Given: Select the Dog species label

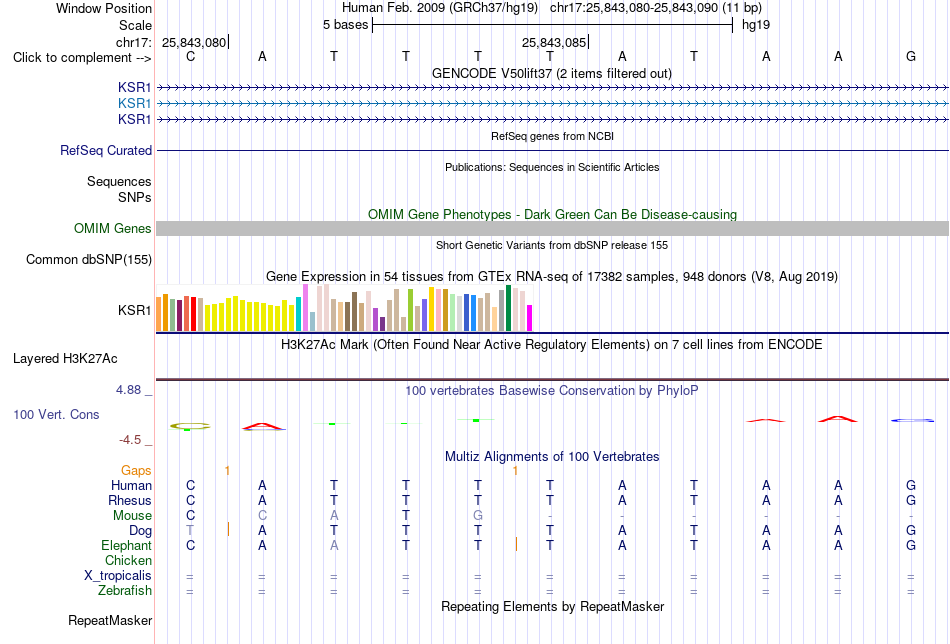Looking at the screenshot, I should pos(140,531).
